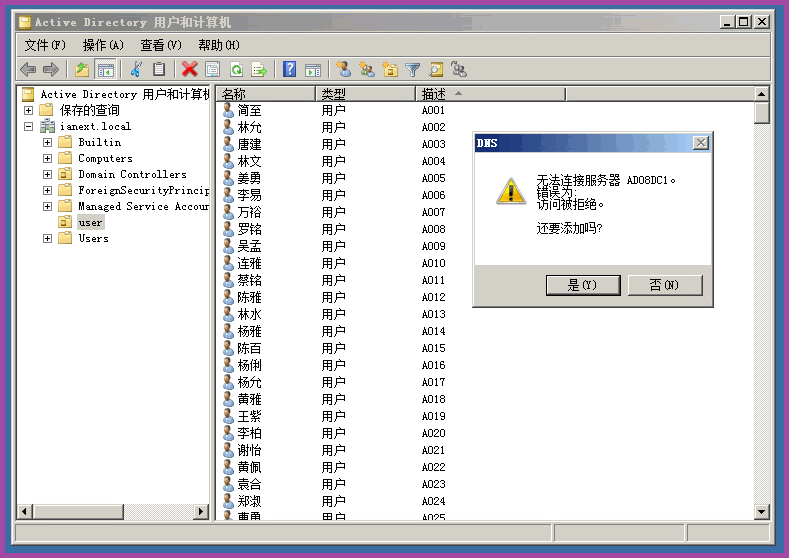Select the user row 杨雅
789x558 pixels.
[249, 331]
